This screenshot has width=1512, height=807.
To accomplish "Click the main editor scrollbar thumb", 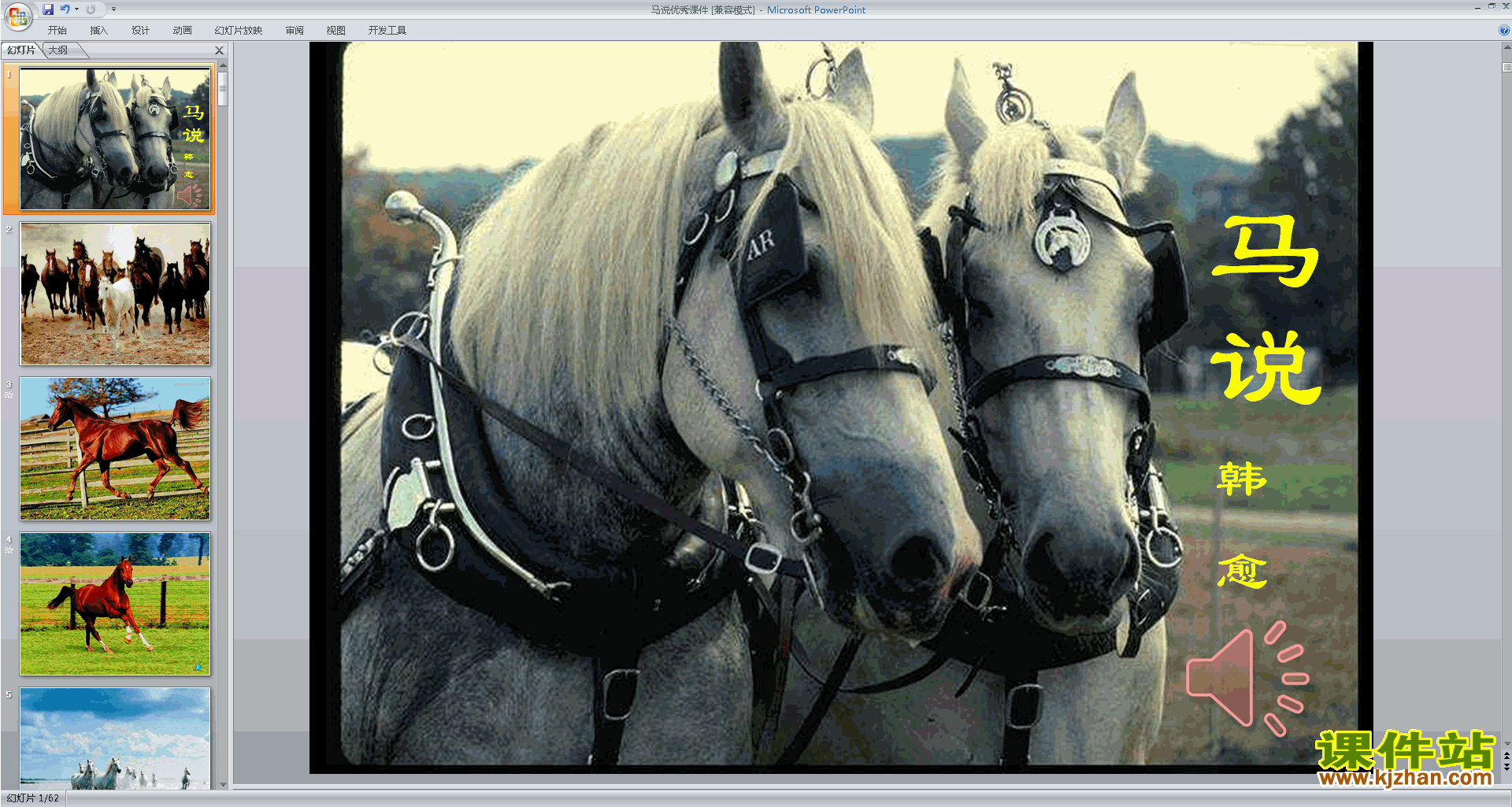I will pyautogui.click(x=1506, y=68).
